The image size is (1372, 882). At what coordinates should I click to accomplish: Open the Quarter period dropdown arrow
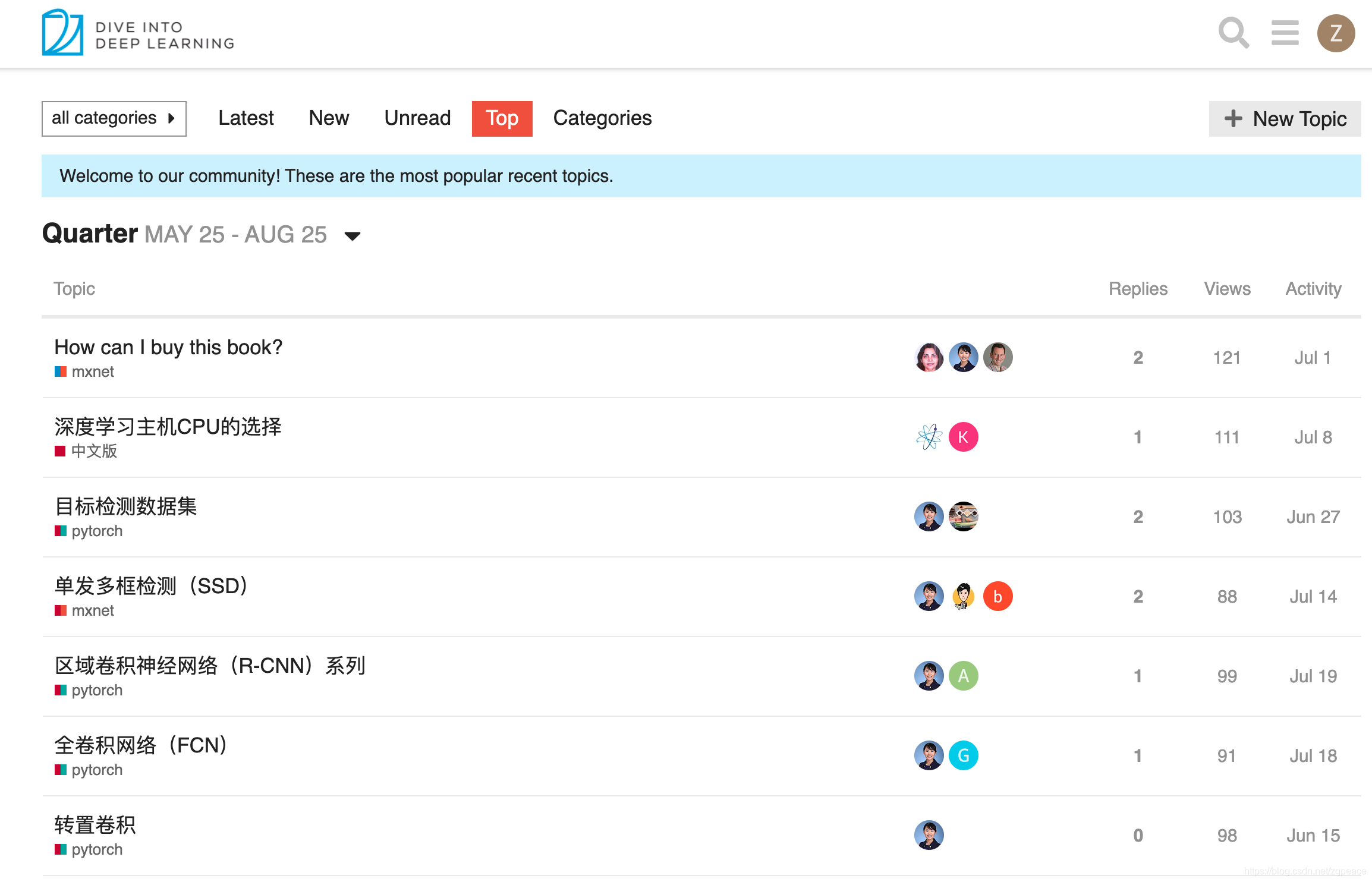click(x=353, y=236)
